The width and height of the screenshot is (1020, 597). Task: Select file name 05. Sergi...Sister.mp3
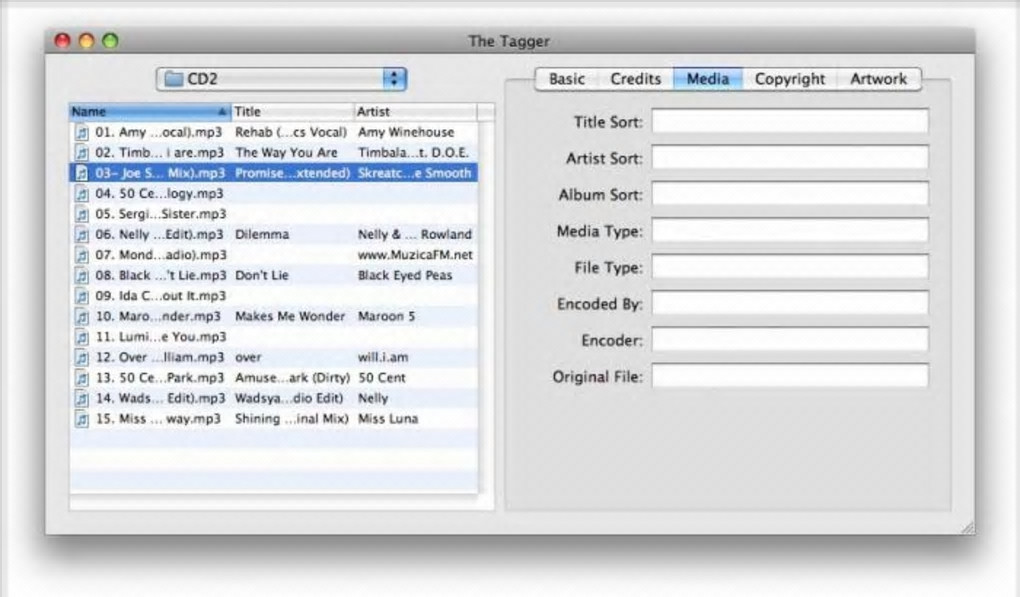[161, 215]
